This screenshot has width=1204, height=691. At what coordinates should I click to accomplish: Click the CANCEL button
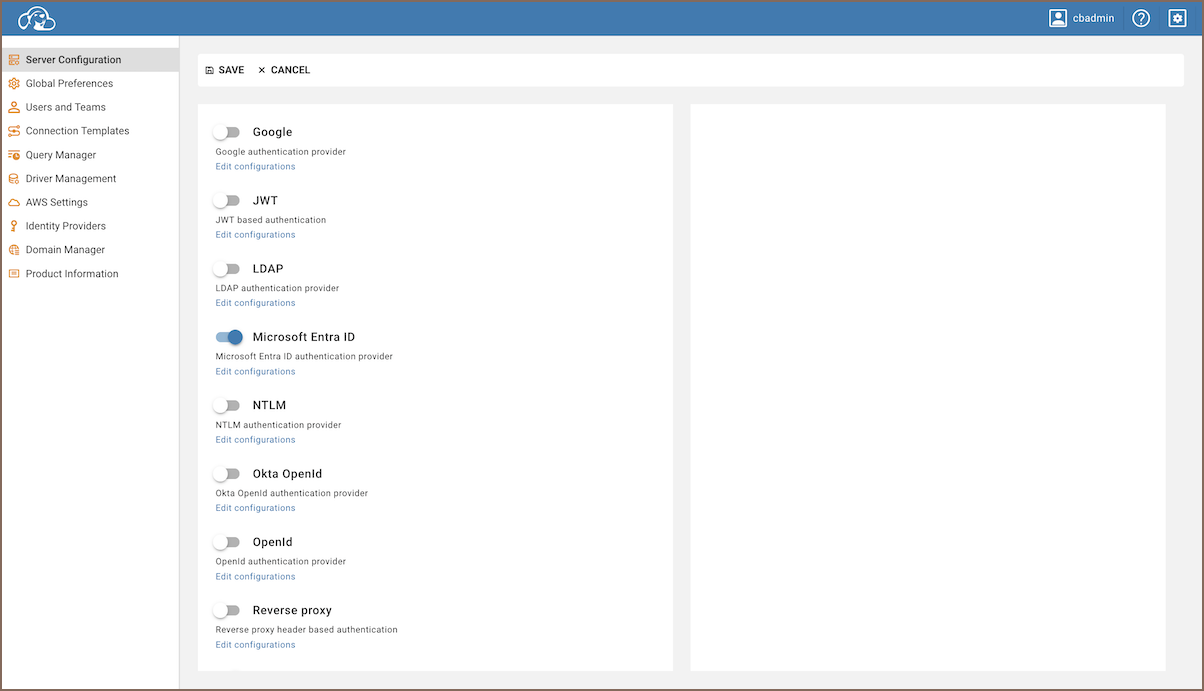point(284,70)
